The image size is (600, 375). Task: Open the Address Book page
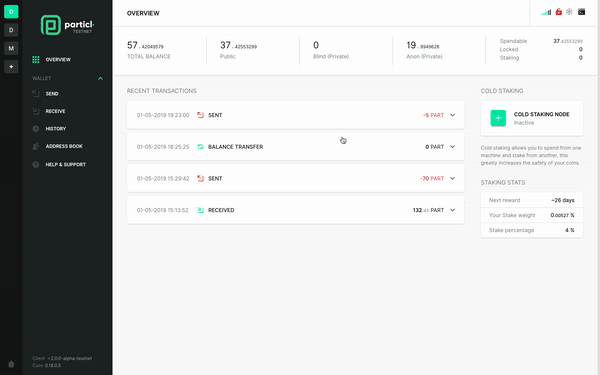[64, 146]
